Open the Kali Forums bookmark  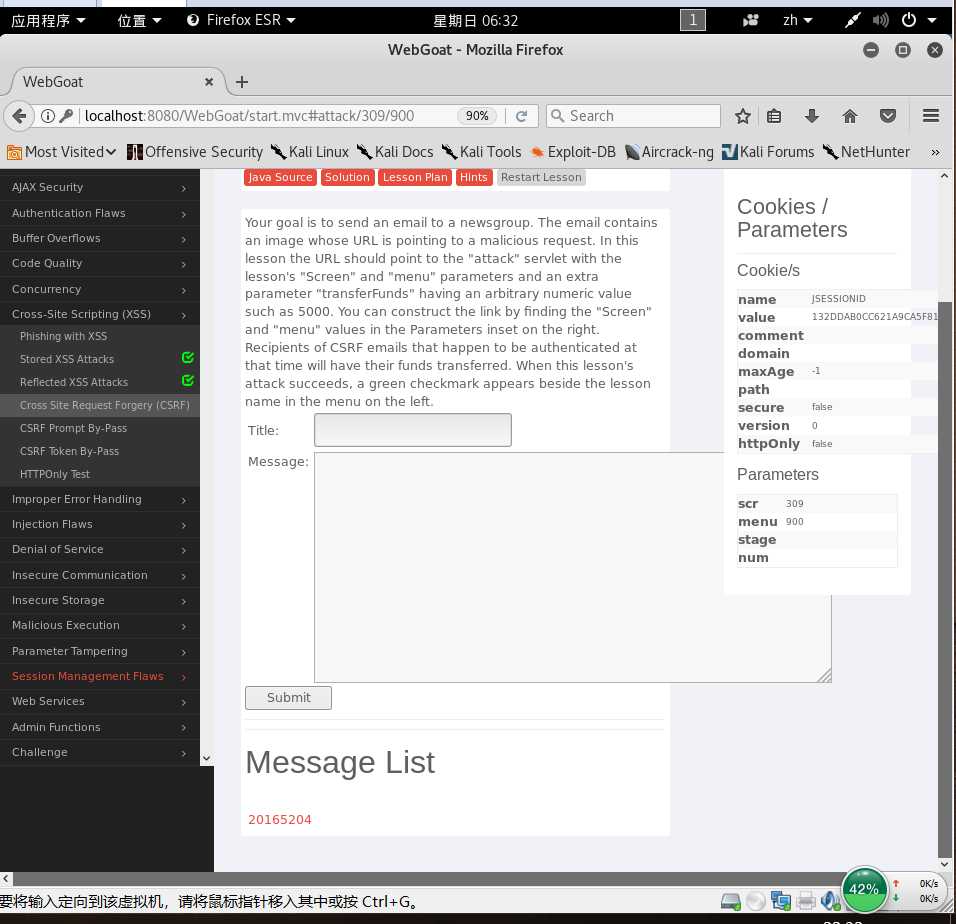click(768, 152)
